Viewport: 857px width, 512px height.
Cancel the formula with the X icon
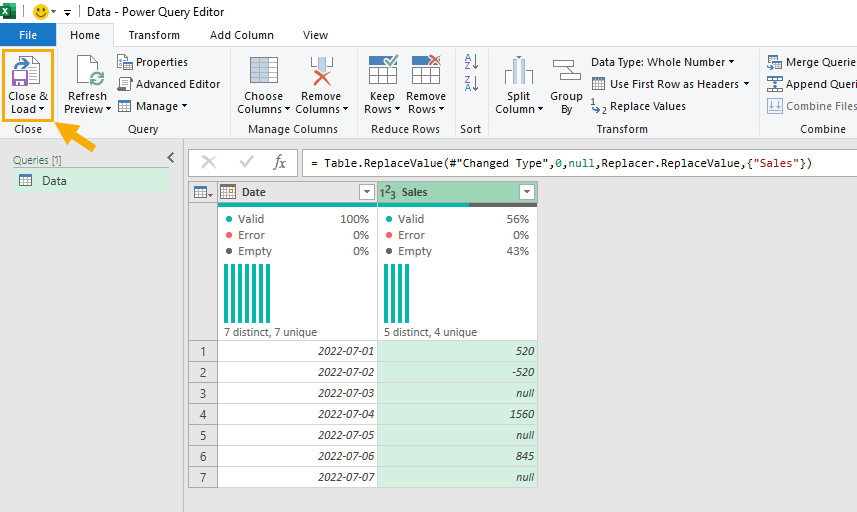coord(209,162)
